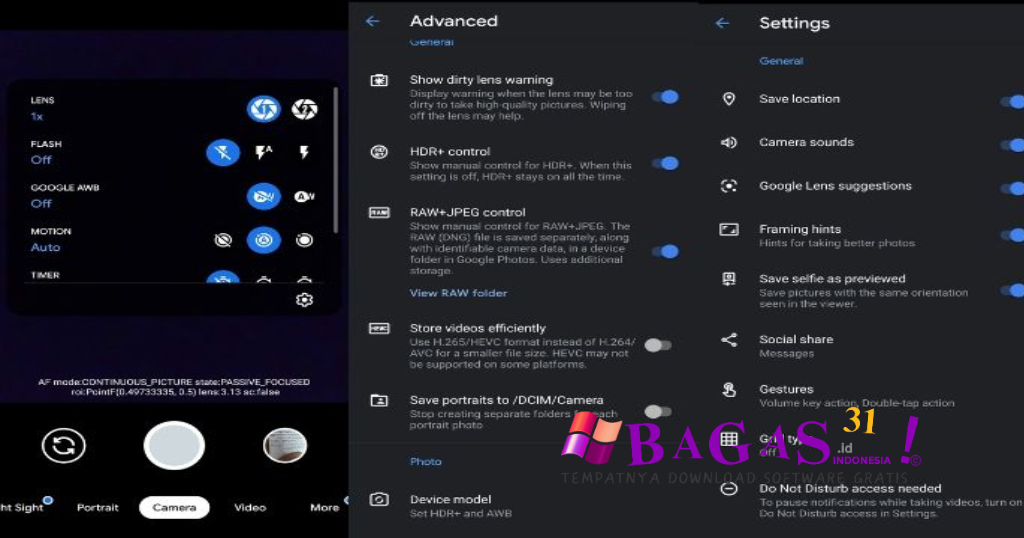
Task: Click the selfie icon beside Save selfie
Action: click(x=729, y=279)
